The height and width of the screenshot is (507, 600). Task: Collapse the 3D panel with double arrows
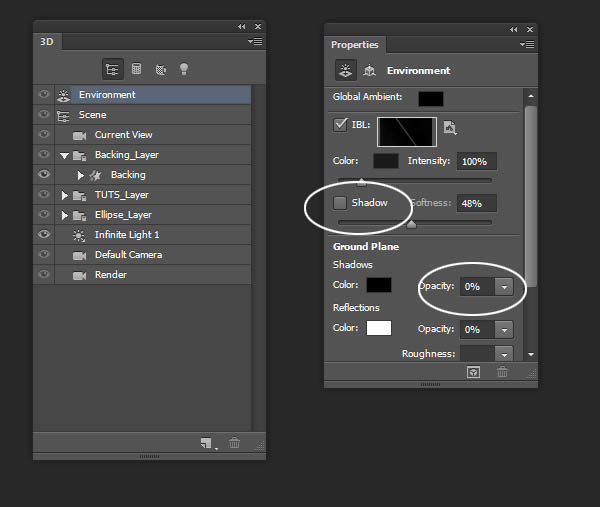click(241, 26)
